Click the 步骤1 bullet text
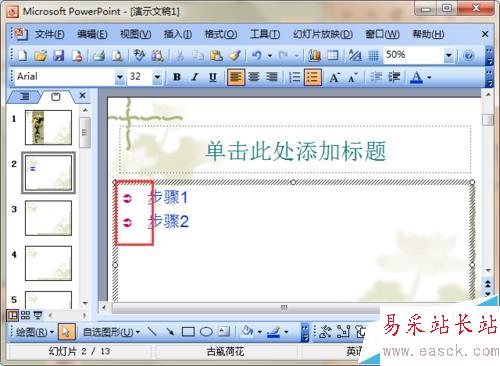 [x=168, y=197]
